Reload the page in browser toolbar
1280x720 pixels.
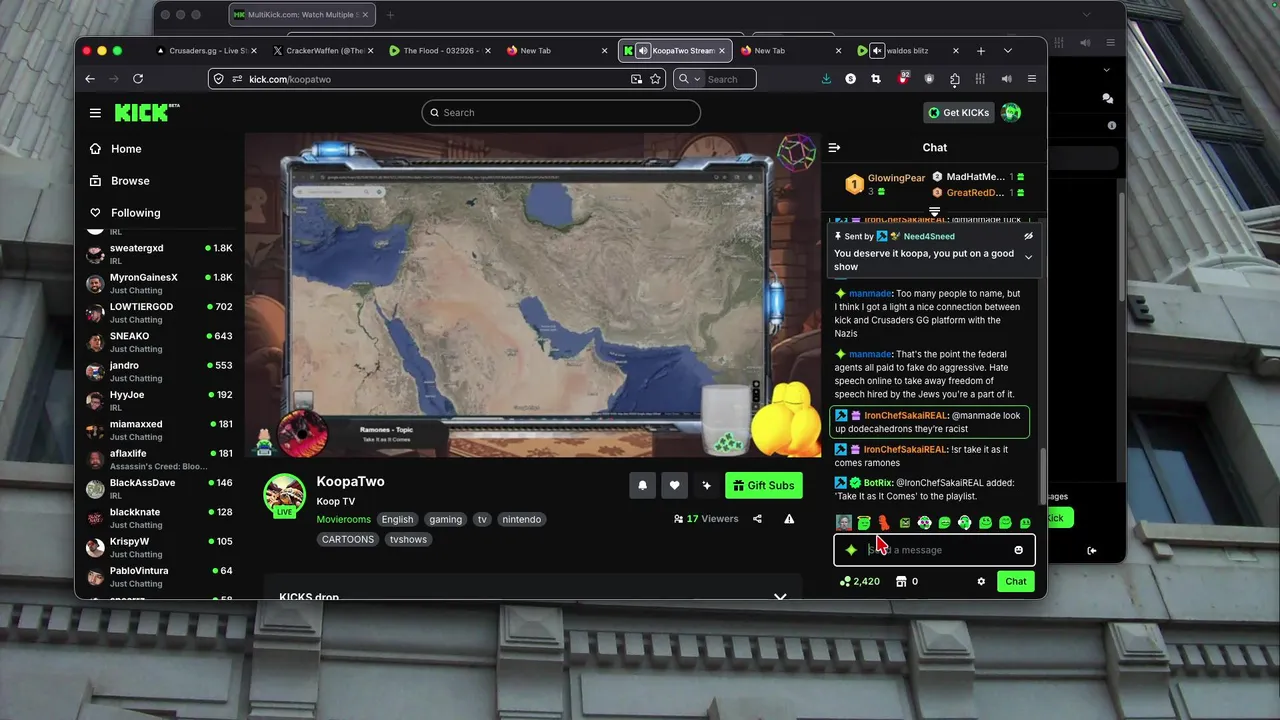(138, 79)
